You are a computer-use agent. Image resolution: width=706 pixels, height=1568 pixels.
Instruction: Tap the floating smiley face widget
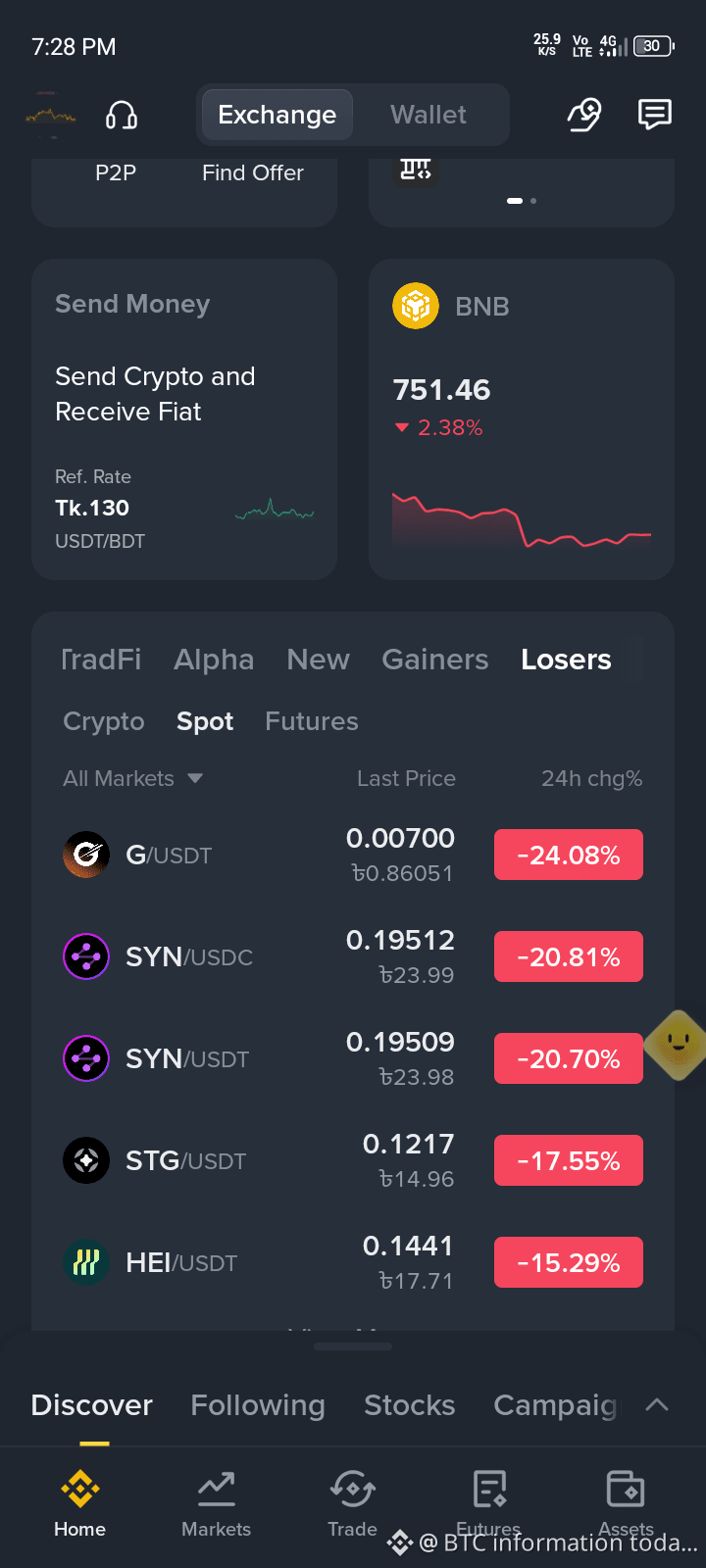pyautogui.click(x=678, y=1046)
